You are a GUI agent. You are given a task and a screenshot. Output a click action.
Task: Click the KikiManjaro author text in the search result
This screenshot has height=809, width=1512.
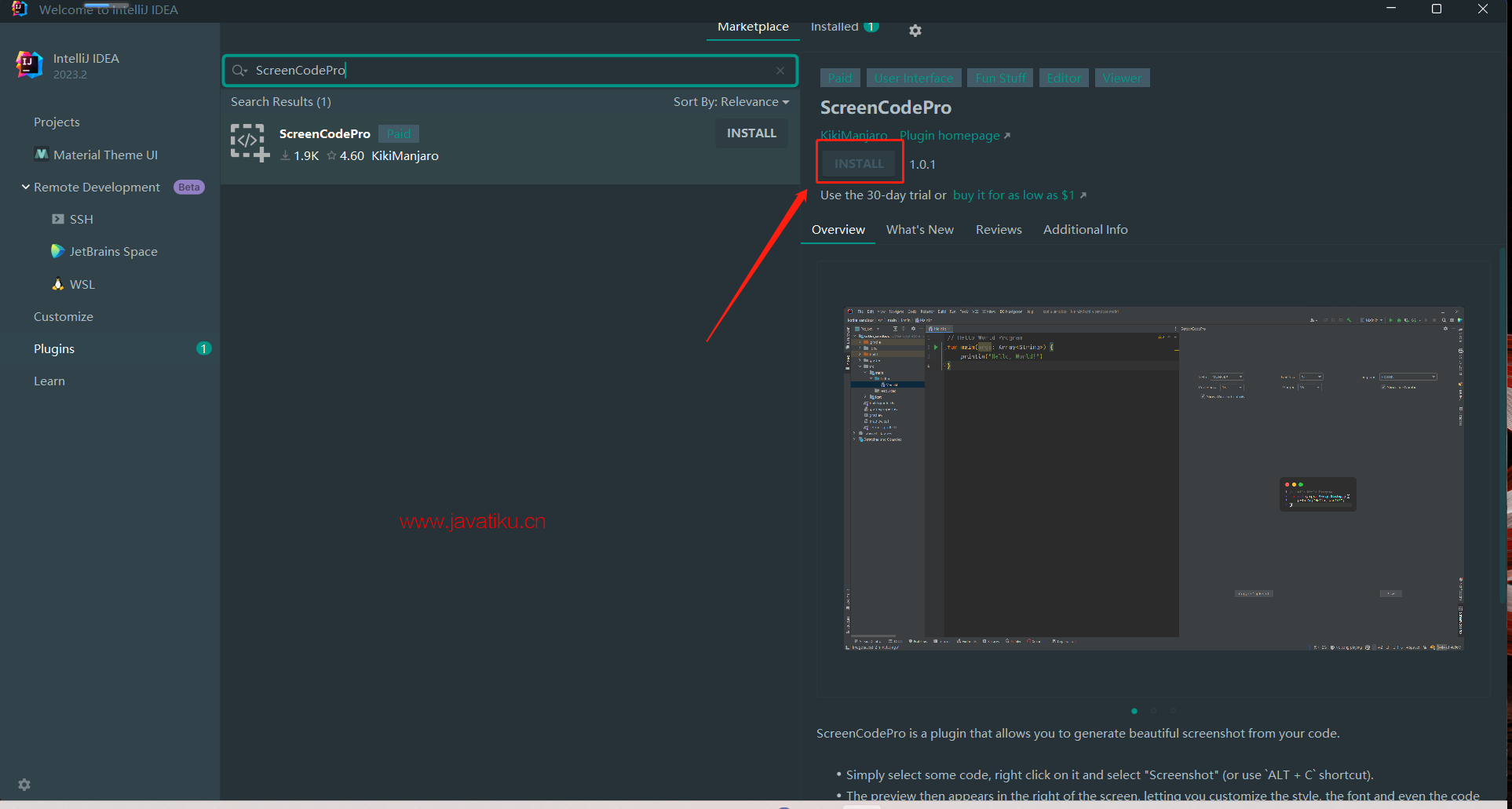click(x=405, y=156)
